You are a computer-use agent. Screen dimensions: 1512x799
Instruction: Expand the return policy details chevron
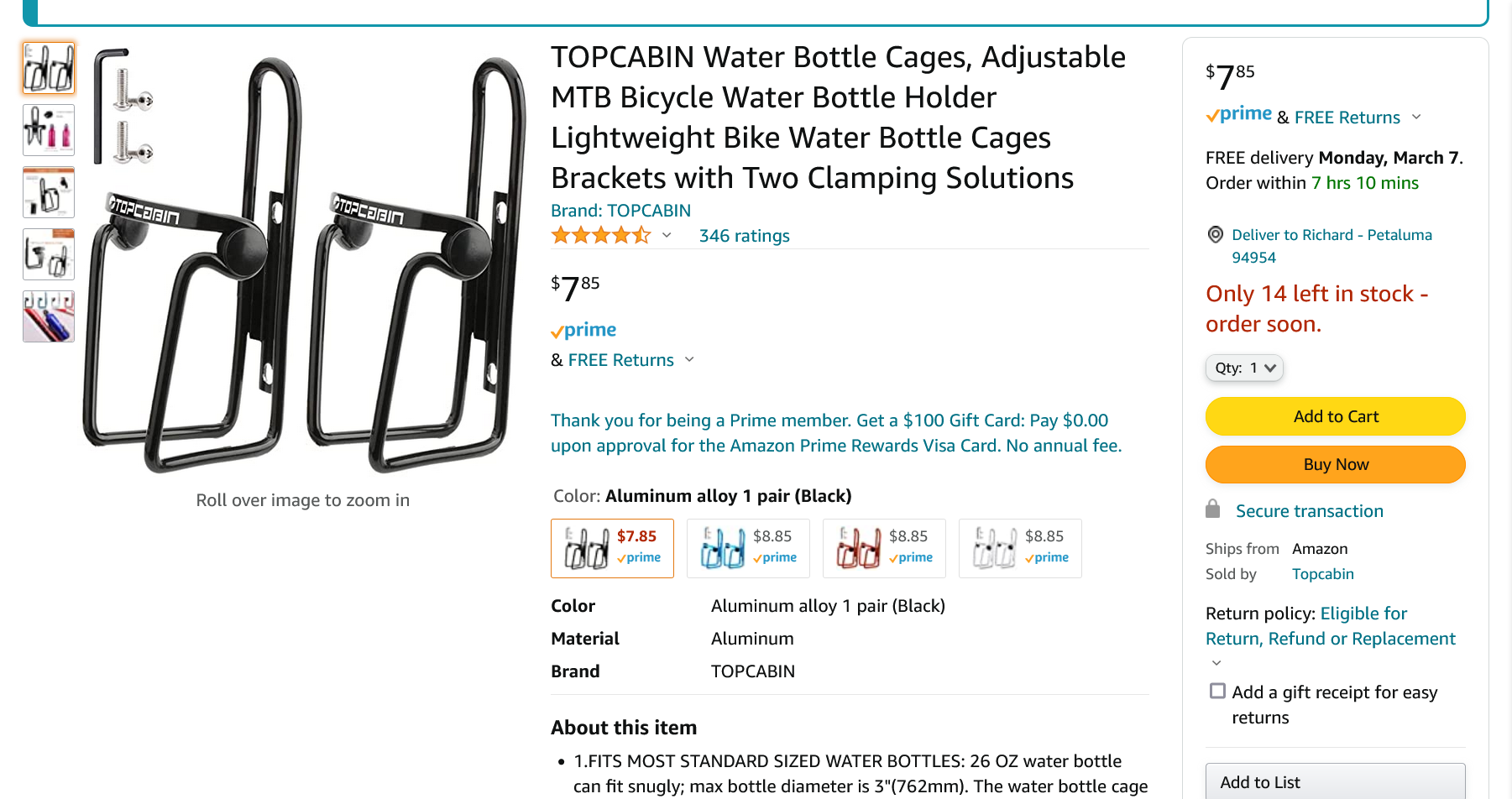tap(1216, 663)
